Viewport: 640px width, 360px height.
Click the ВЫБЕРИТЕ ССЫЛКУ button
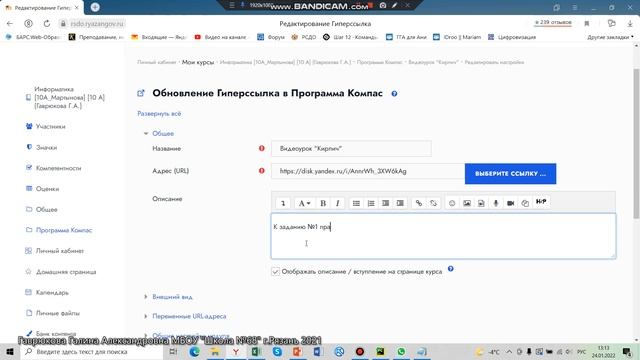click(510, 173)
